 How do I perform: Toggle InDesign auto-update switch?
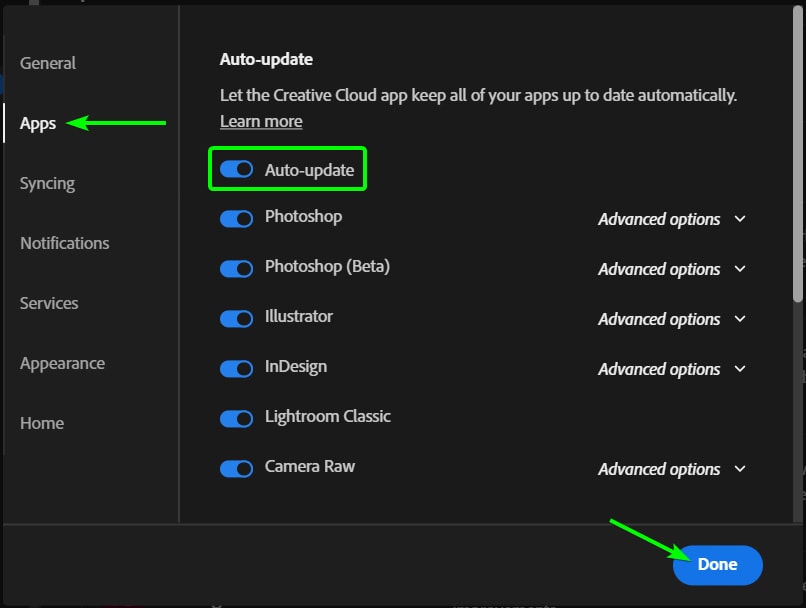coord(236,369)
